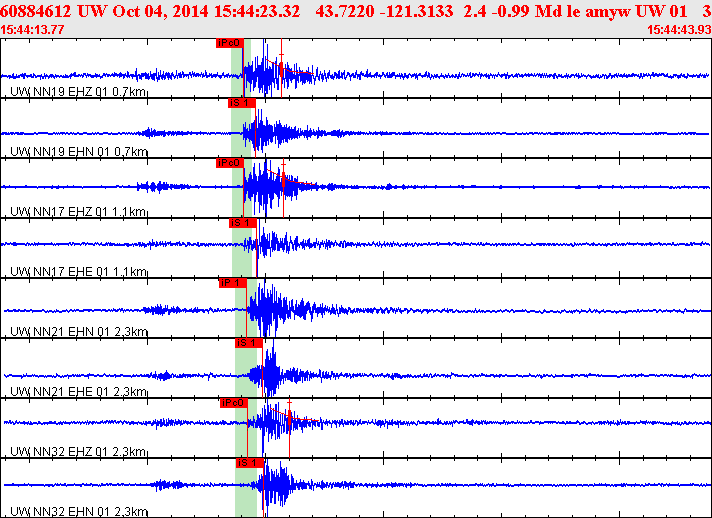Click the red coda end marker on NN17 EHZ

(283, 188)
